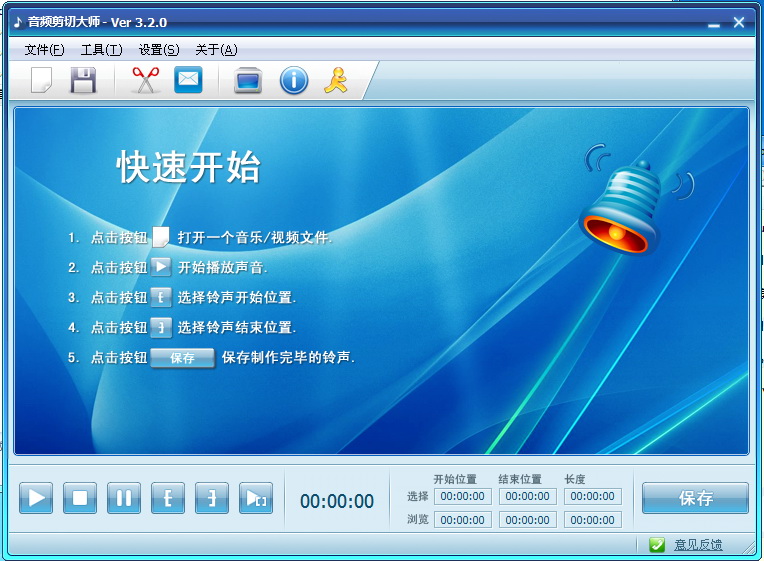Click the red scissors cut icon
This screenshot has width=764, height=561.
tap(146, 80)
